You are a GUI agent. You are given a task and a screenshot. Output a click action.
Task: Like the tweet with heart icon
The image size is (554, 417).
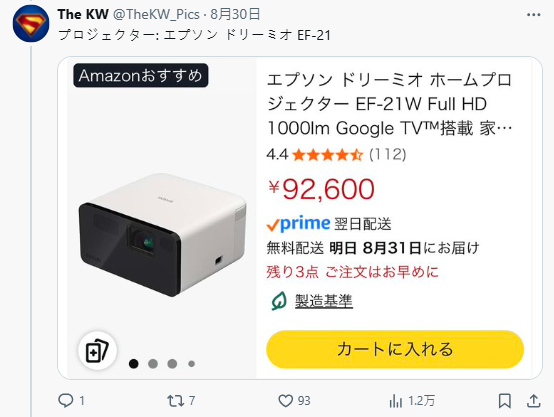coord(285,401)
